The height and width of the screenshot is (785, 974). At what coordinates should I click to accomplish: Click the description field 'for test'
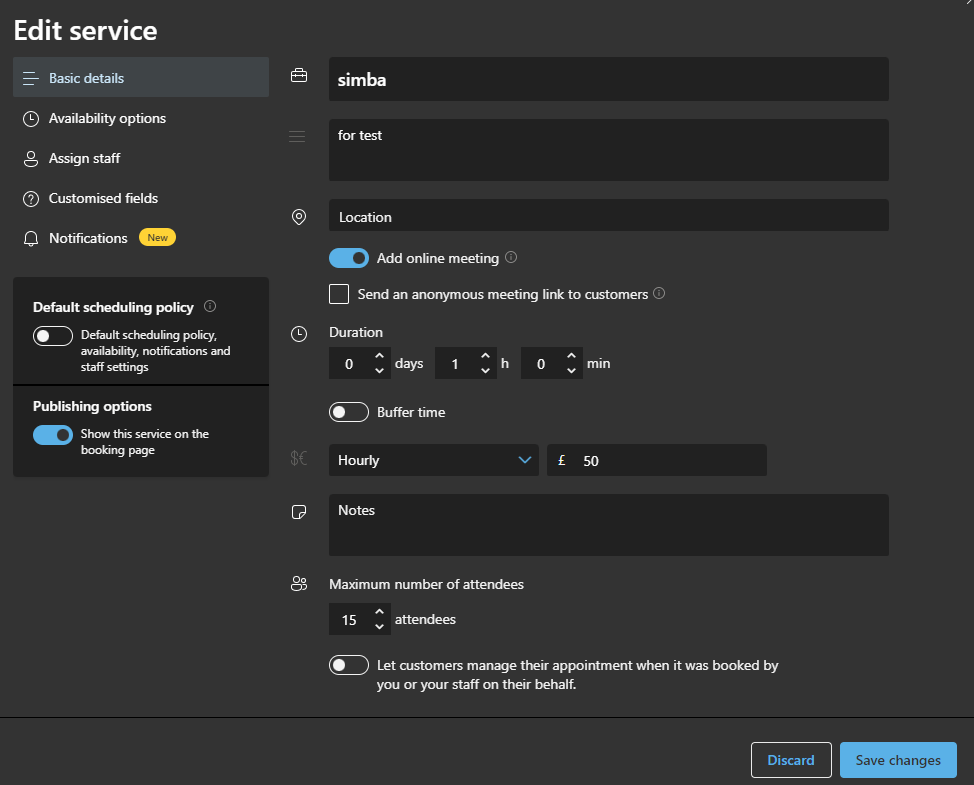[609, 150]
